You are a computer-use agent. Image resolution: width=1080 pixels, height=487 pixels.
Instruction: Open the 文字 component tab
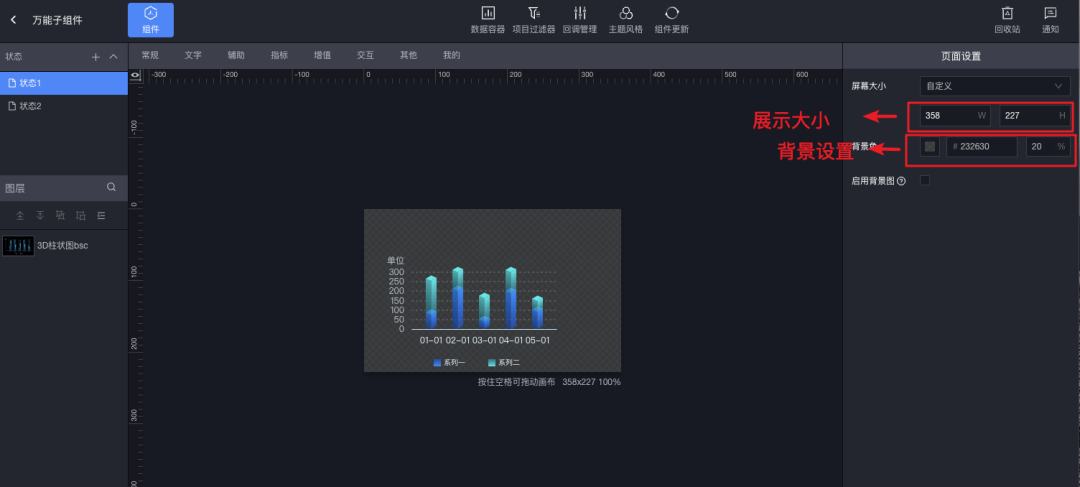(x=193, y=55)
